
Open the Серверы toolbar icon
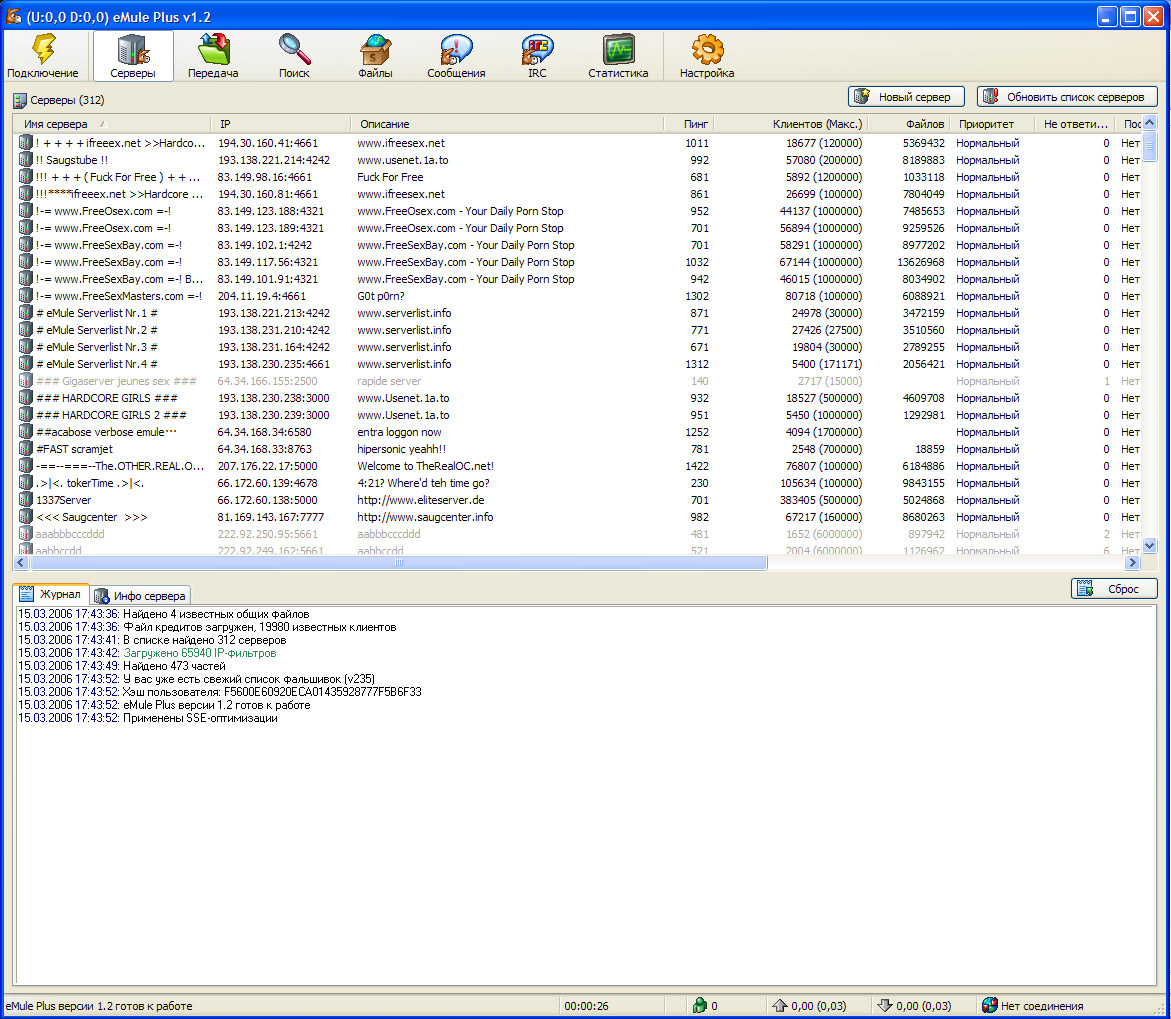coord(133,49)
